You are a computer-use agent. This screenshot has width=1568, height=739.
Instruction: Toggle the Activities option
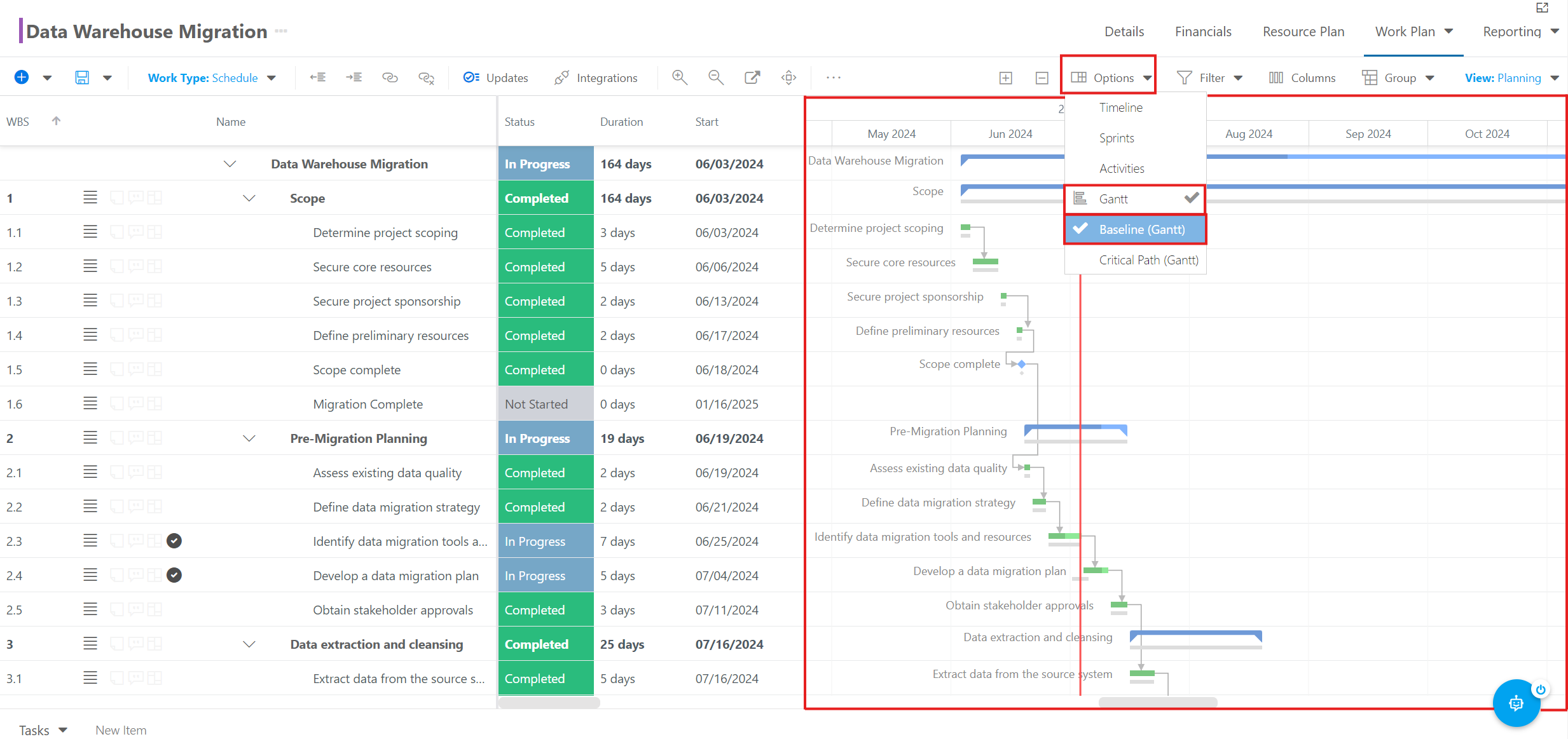tap(1135, 168)
